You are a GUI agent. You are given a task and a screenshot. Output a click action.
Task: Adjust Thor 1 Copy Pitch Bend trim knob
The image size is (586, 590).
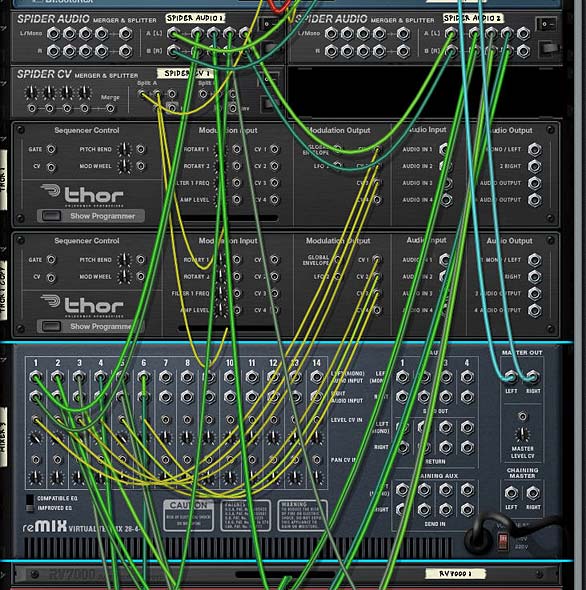(125, 260)
